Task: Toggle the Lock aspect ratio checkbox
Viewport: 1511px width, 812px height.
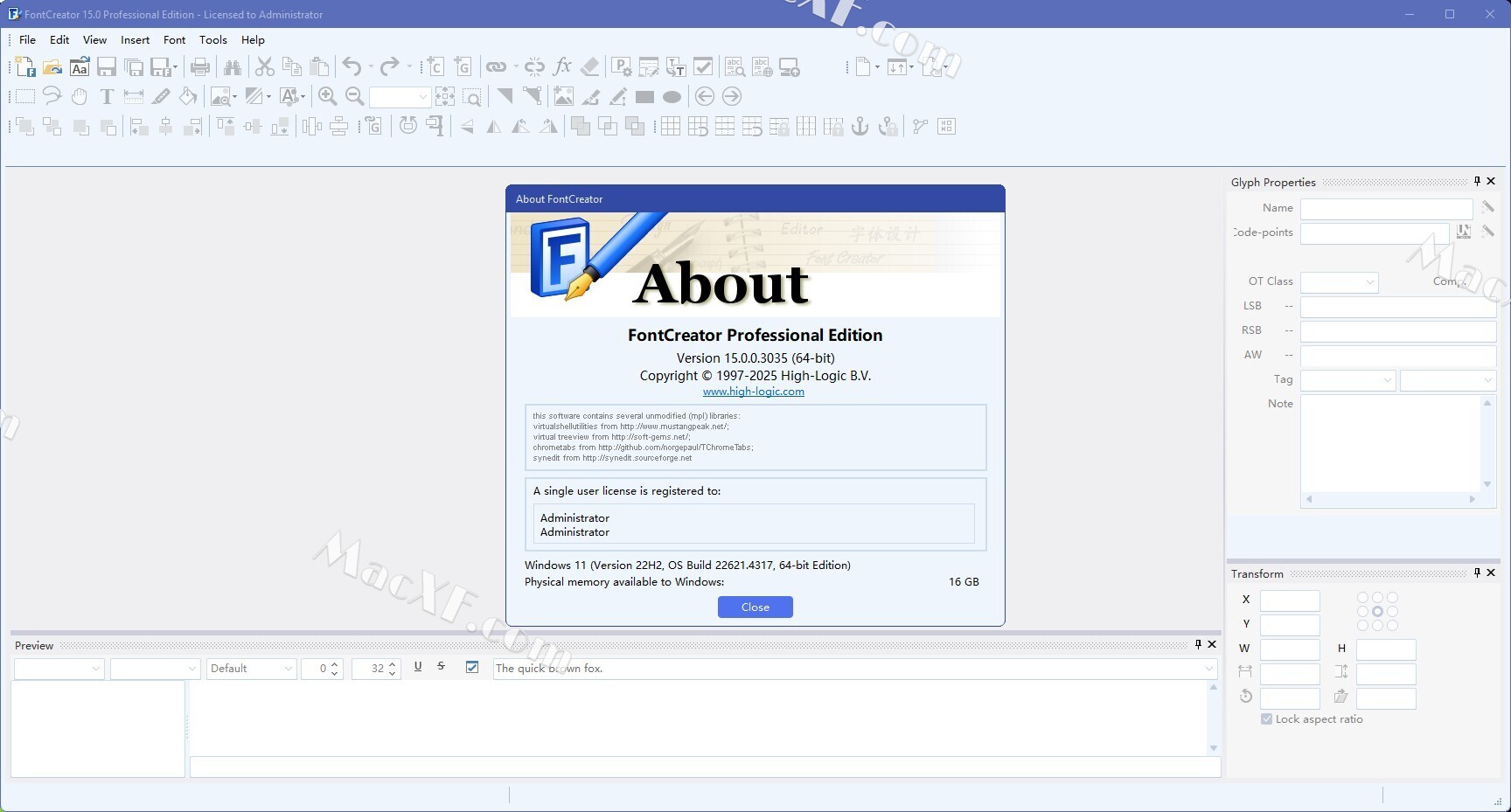Action: point(1266,719)
